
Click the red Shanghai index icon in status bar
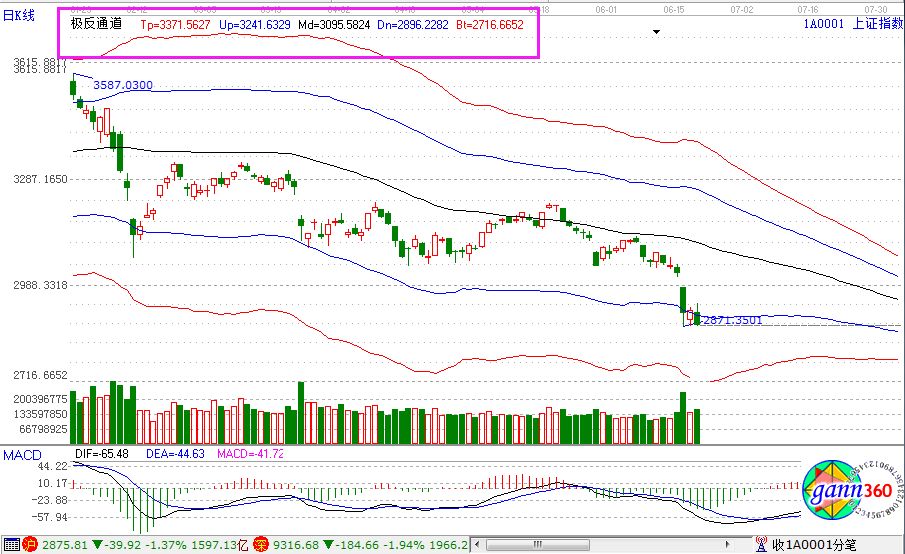click(x=30, y=545)
